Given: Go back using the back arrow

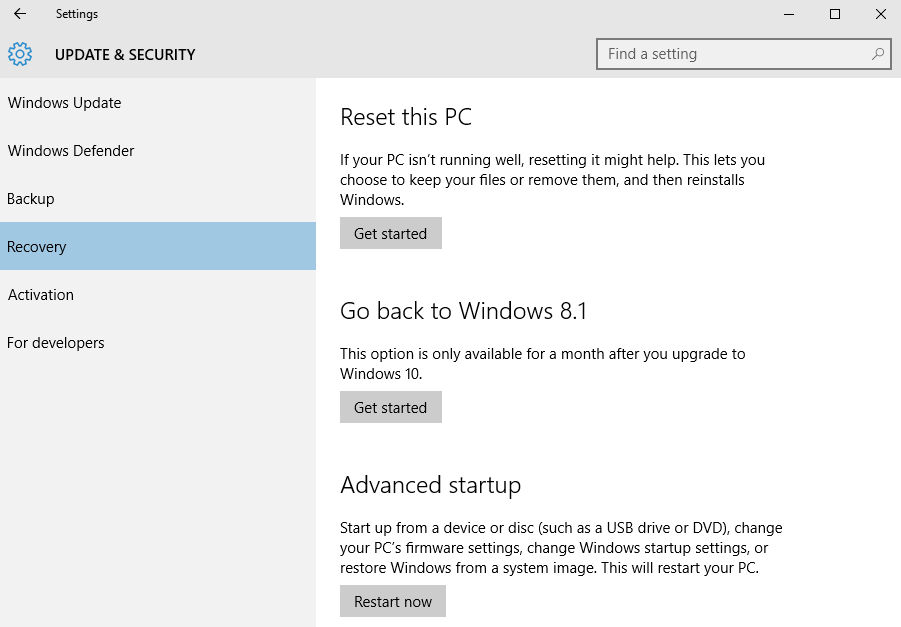Looking at the screenshot, I should [x=20, y=14].
